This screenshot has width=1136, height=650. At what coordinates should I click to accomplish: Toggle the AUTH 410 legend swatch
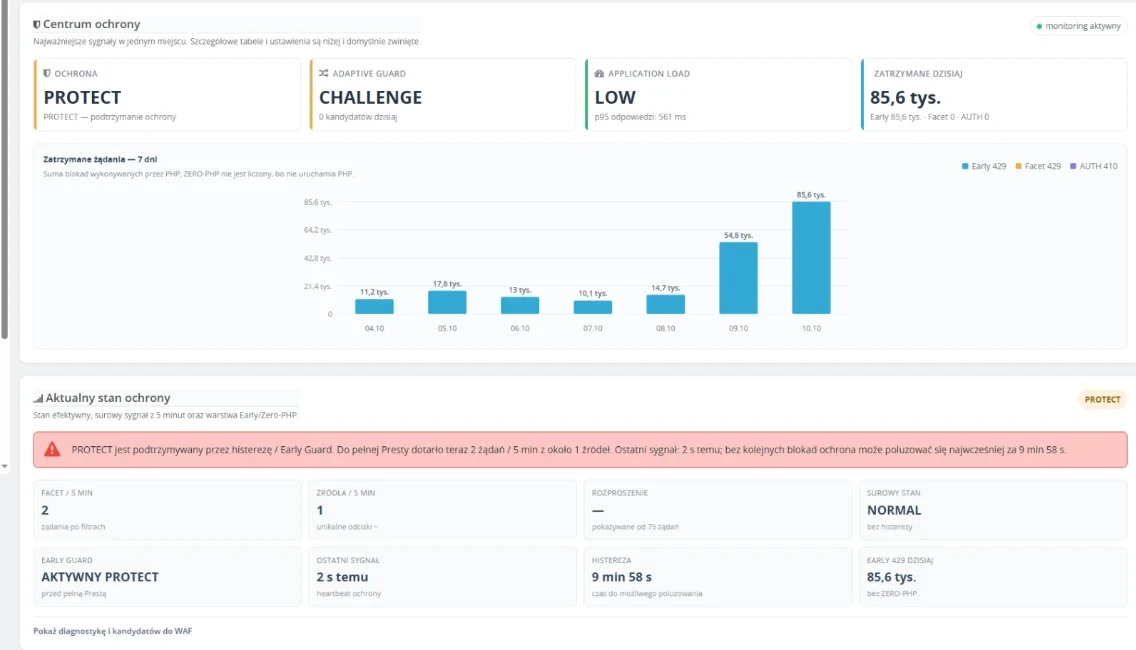point(1073,166)
